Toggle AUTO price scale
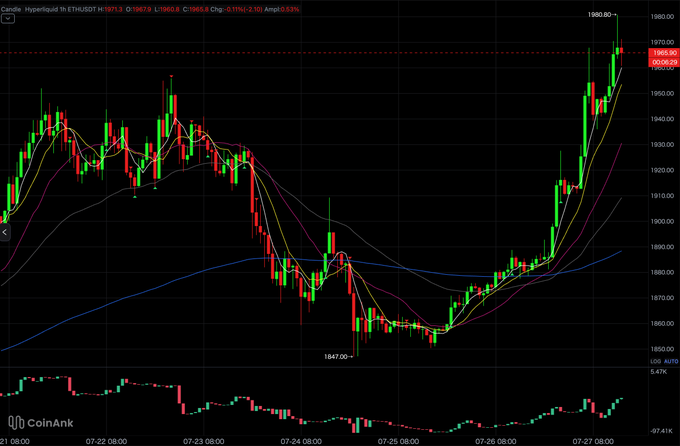680x446 pixels. point(671,361)
